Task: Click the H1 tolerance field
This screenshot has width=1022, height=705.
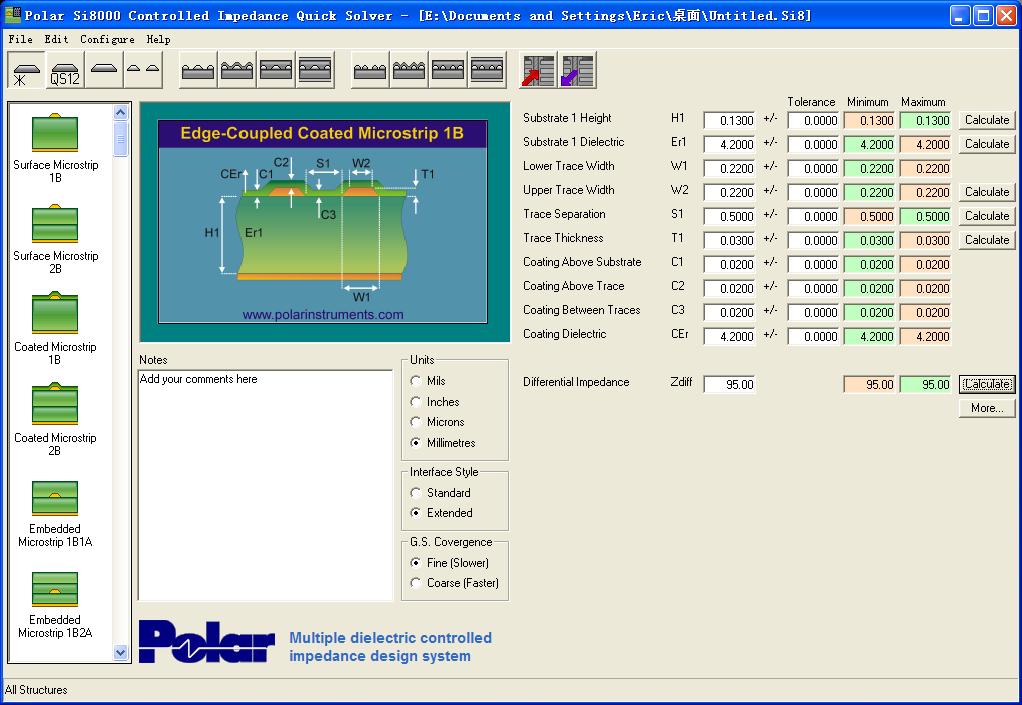Action: [813, 121]
